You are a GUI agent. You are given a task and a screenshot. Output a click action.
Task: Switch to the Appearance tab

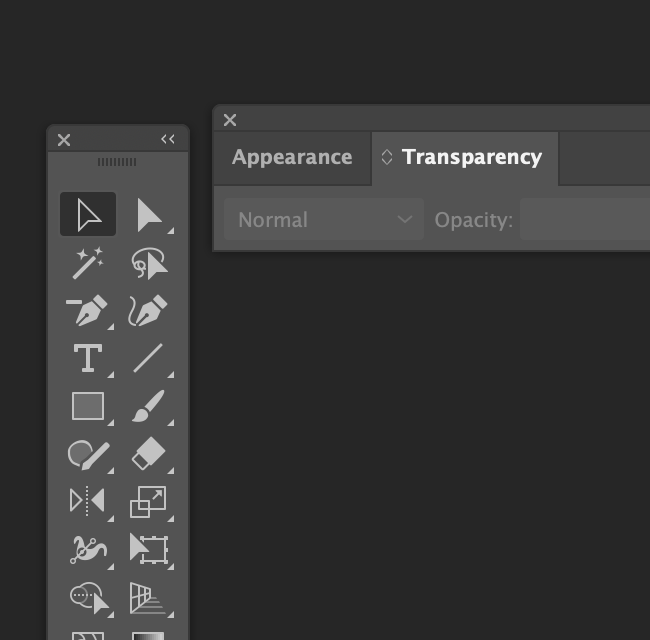click(x=292, y=158)
